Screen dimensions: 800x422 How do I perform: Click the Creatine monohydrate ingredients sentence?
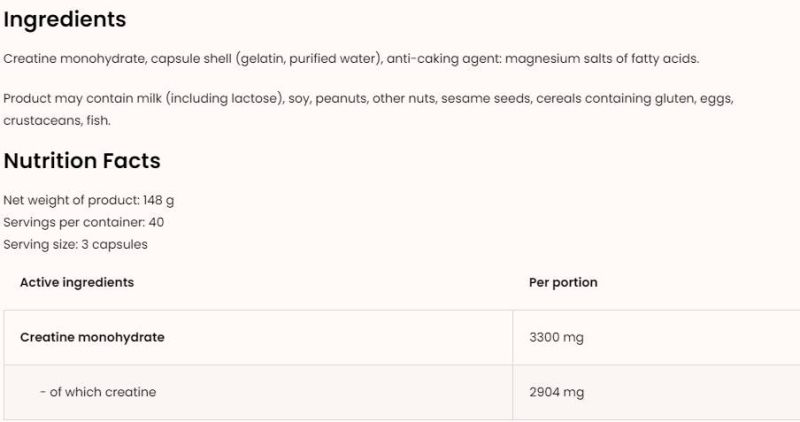350,59
